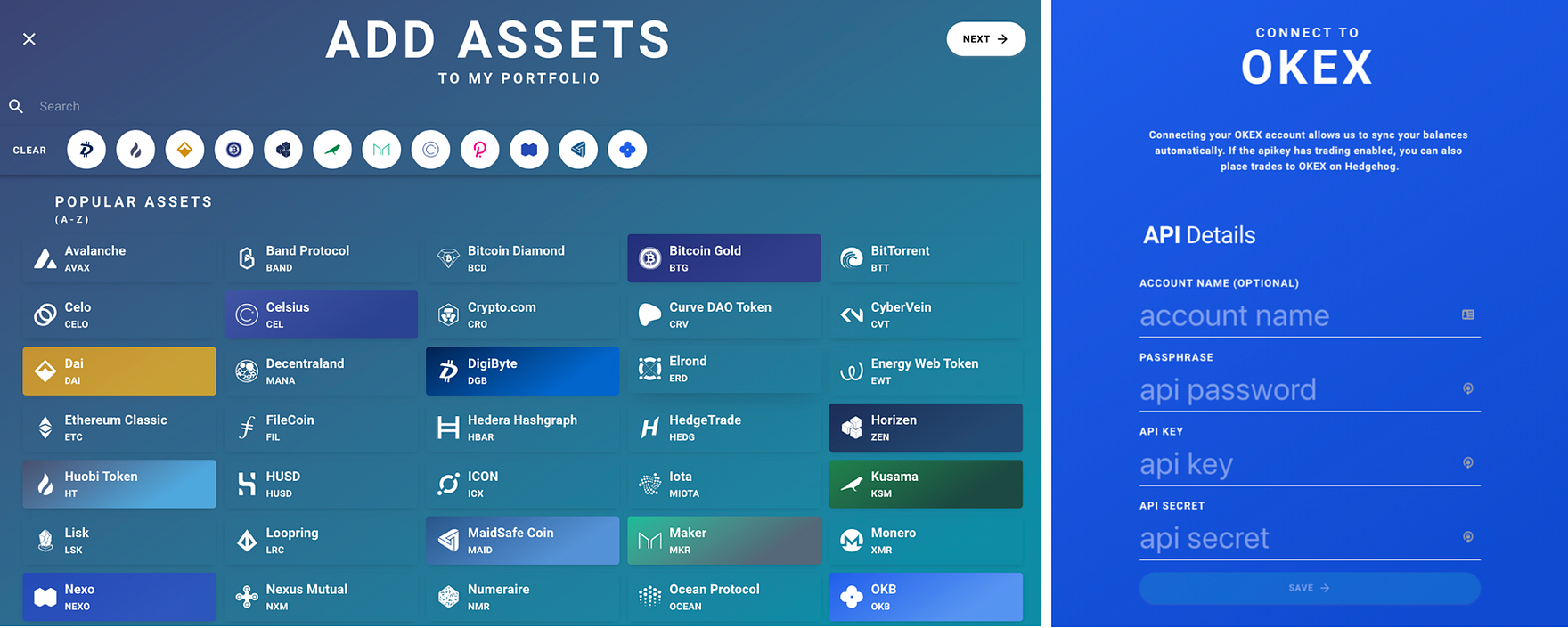Select the Celo asset card
Image resolution: width=1568 pixels, height=628 pixels.
point(119,314)
